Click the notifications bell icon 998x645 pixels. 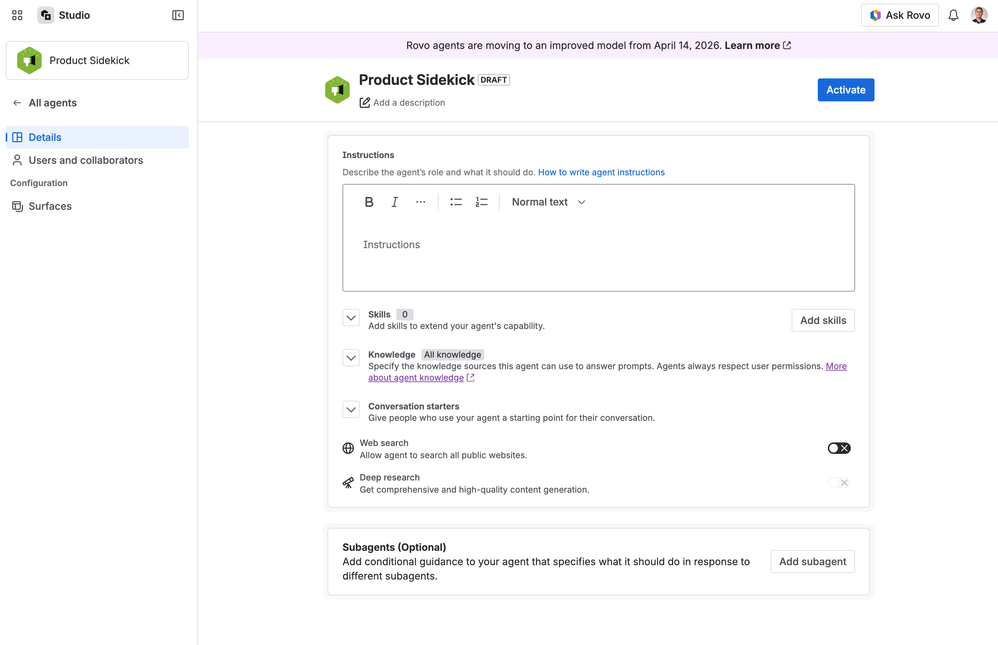tap(953, 15)
